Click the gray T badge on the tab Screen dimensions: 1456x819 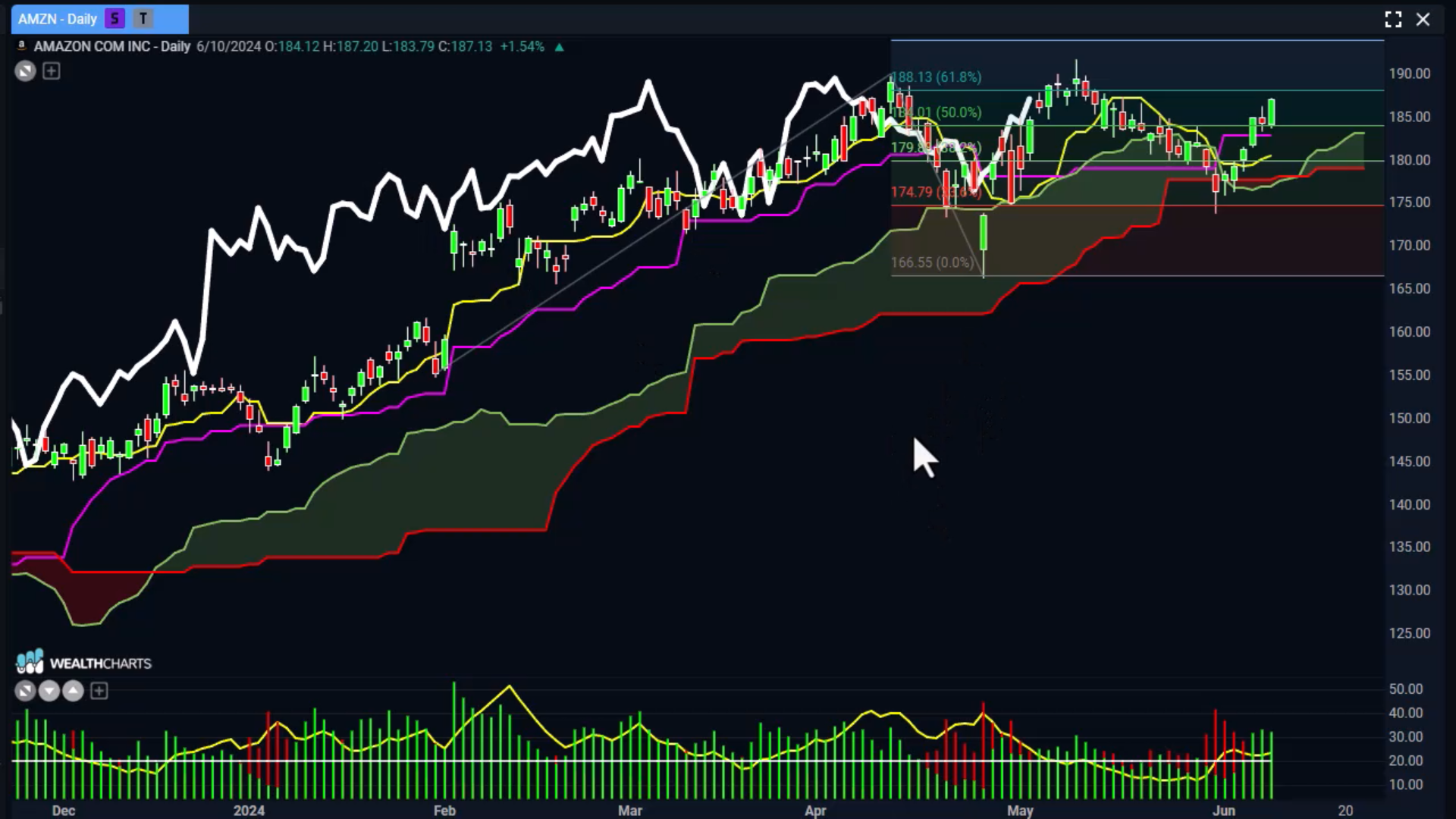coord(143,19)
